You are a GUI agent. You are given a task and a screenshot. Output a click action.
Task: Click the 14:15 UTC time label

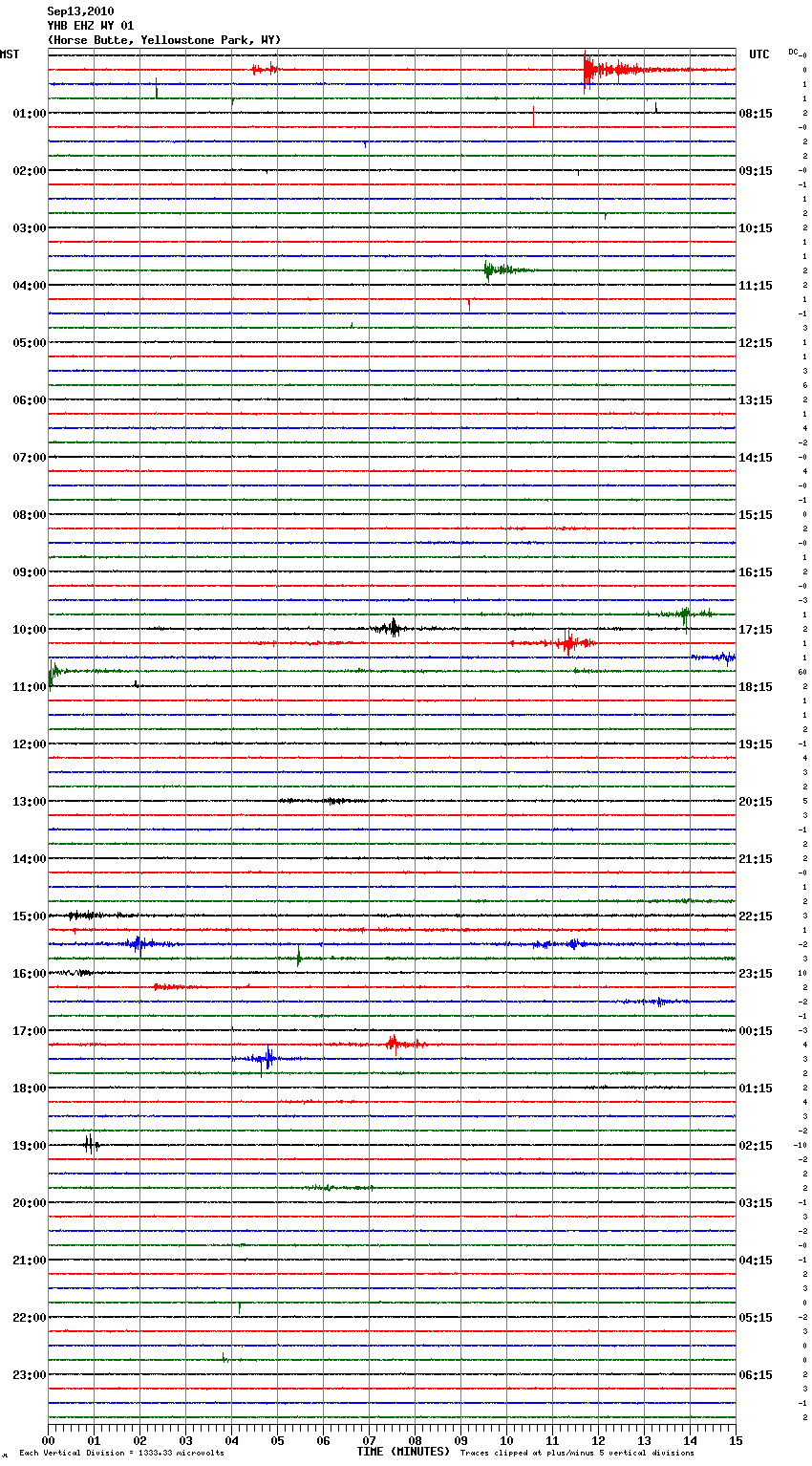756,458
